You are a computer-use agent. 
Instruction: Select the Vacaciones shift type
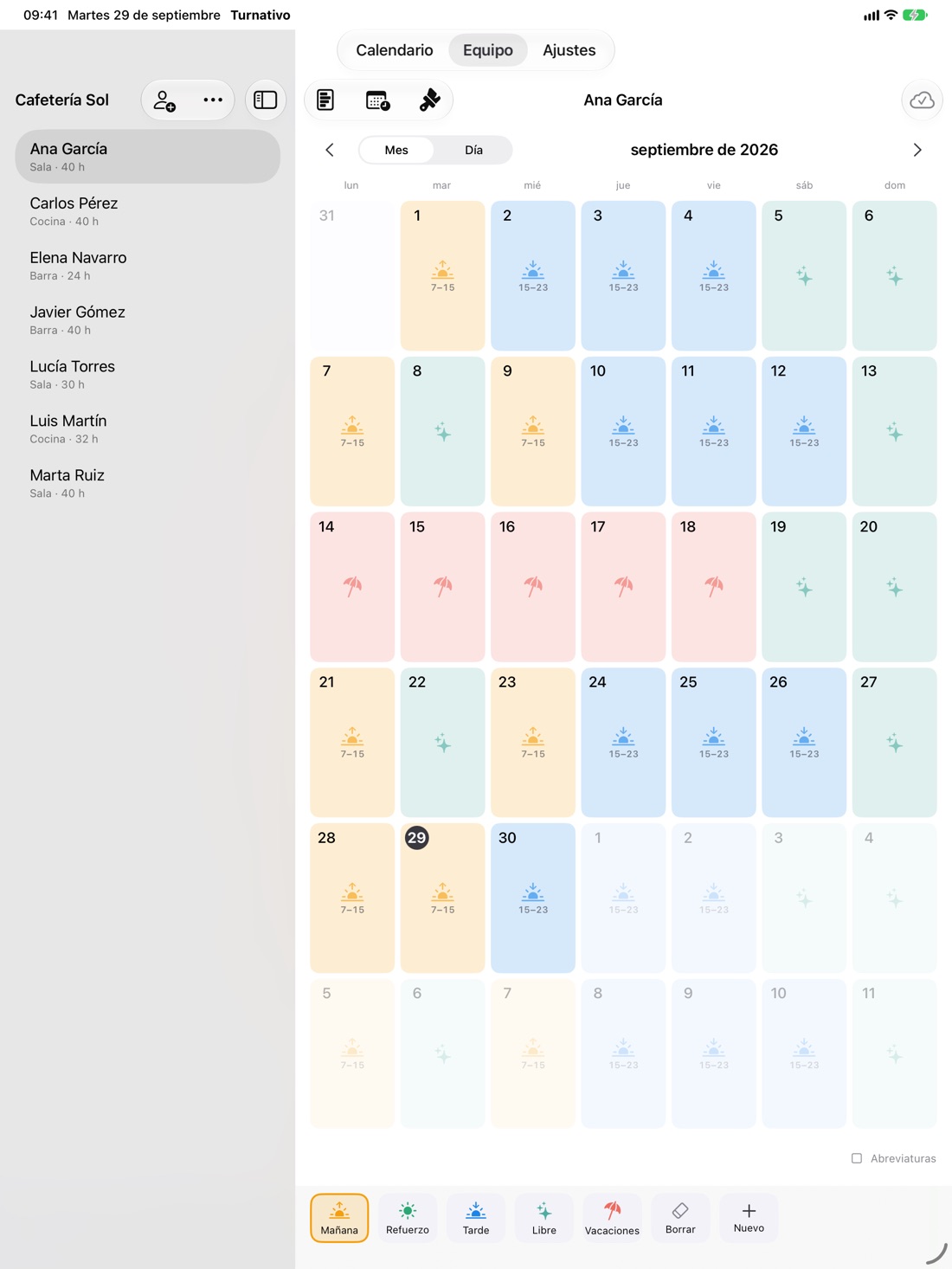click(x=612, y=1218)
